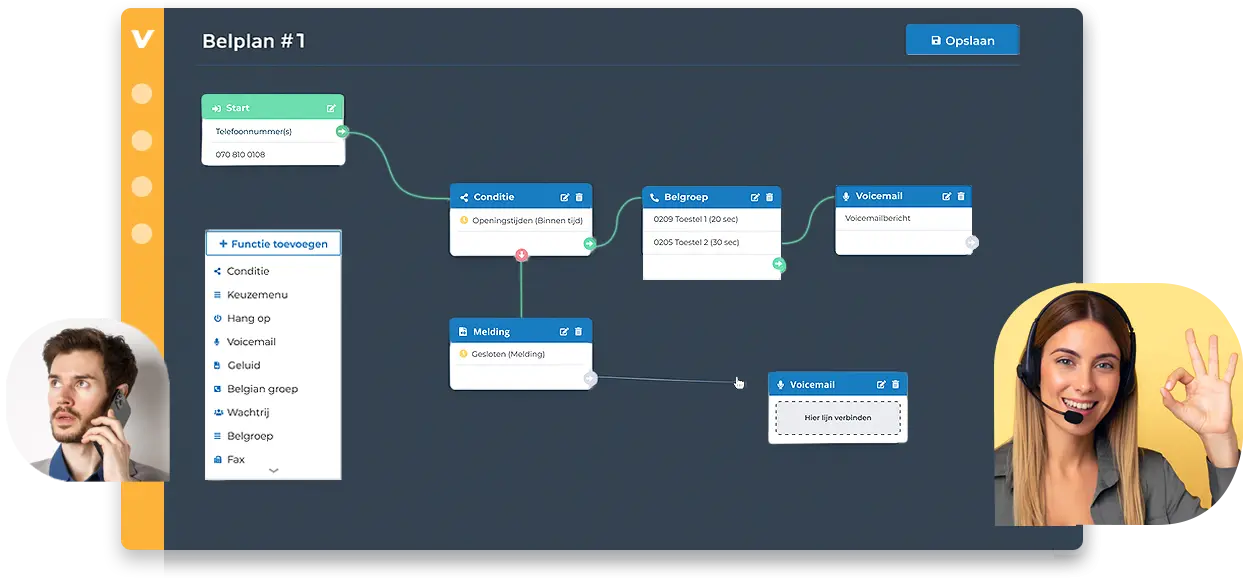Delete the bottom Voicemail node
The height and width of the screenshot is (578, 1252).
[895, 384]
